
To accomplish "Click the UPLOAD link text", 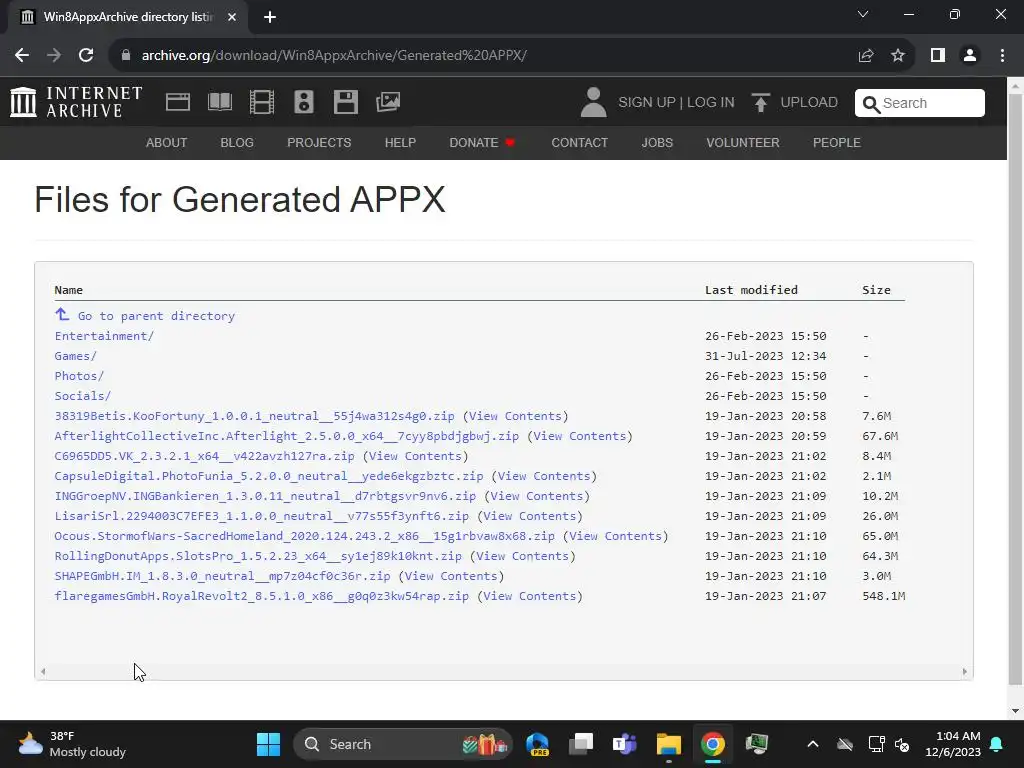I will [809, 103].
